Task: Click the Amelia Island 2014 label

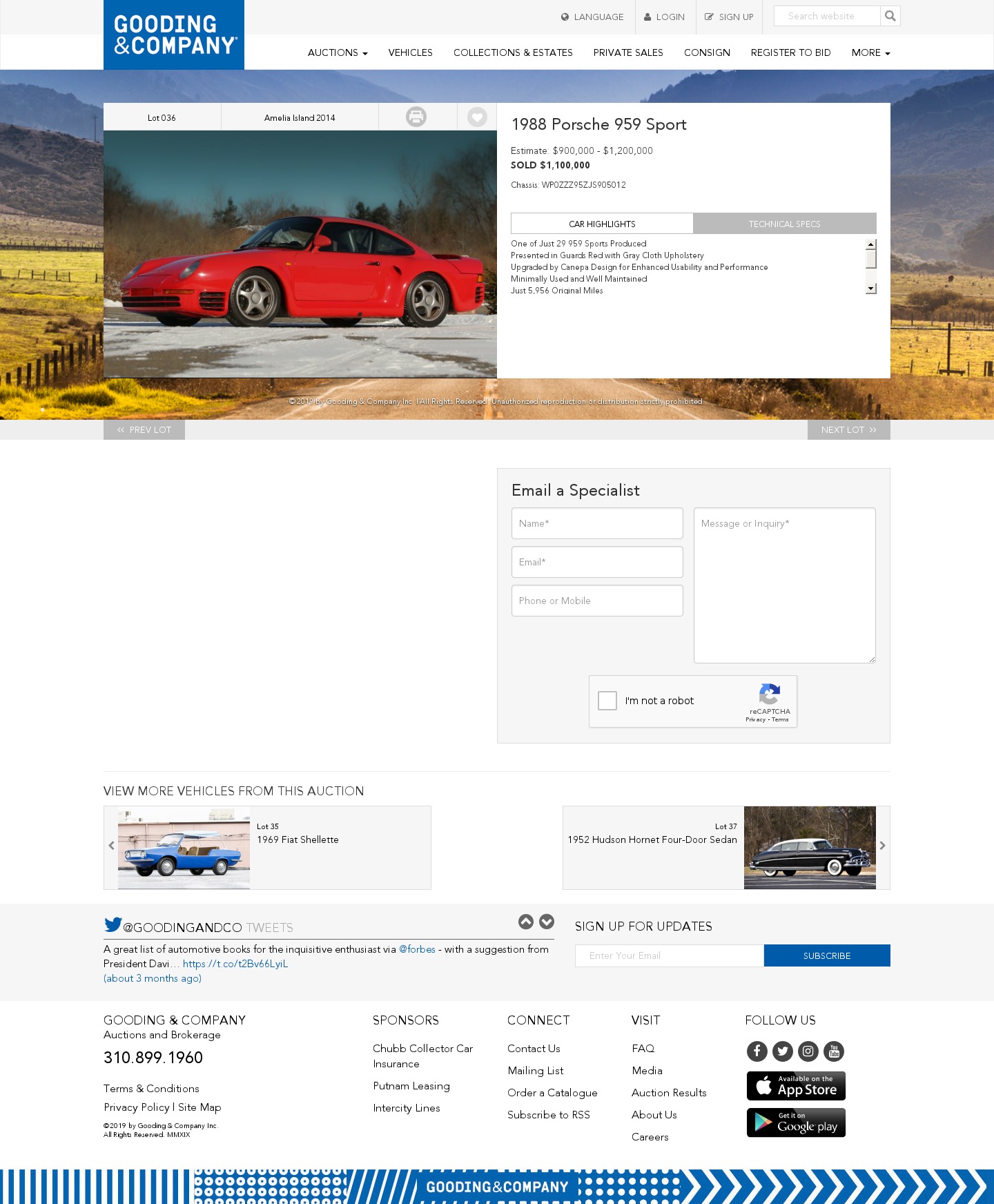Action: tap(300, 118)
